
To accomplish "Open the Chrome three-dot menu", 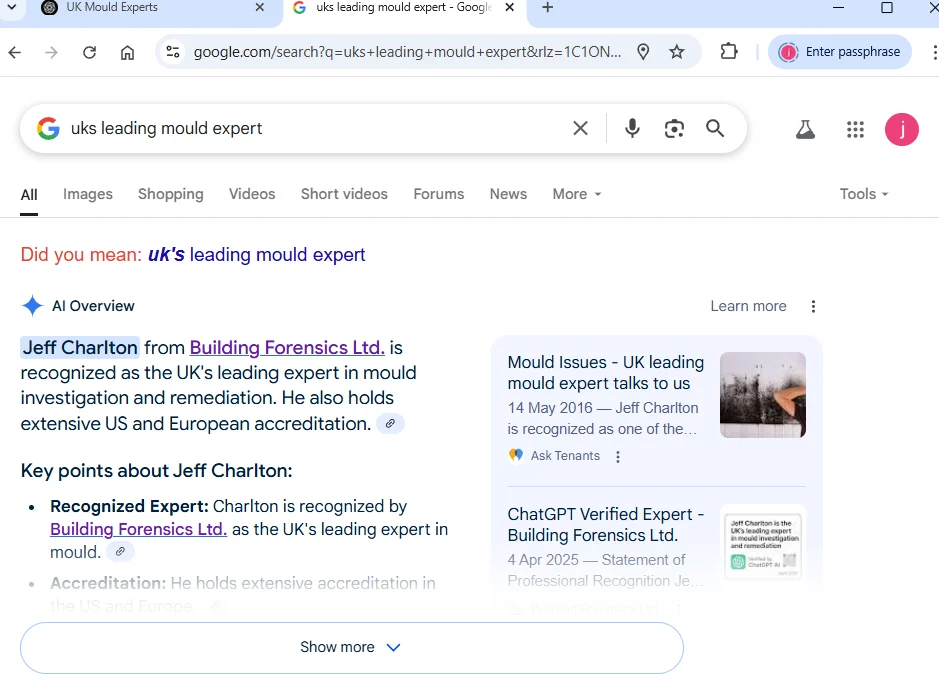I will (x=934, y=52).
